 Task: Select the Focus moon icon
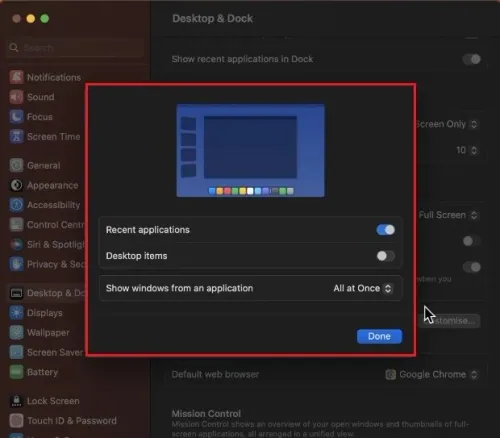coord(16,117)
